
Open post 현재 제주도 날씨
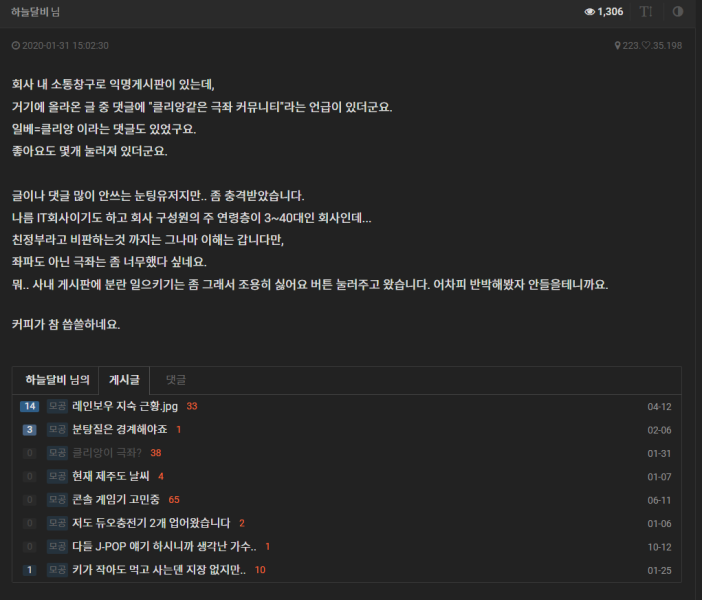click(111, 476)
